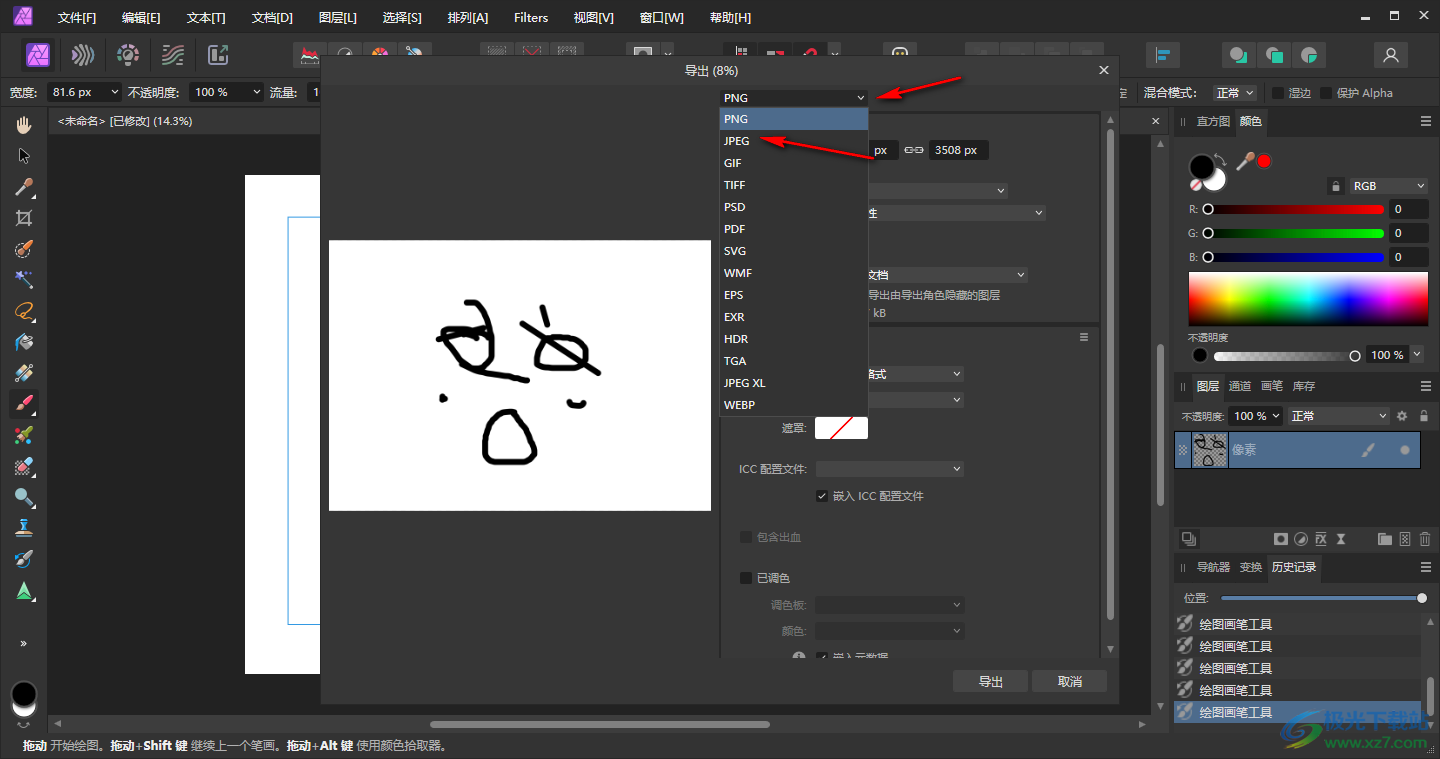Enable the Palettised (已调色) checkbox
Image resolution: width=1440 pixels, height=759 pixels.
click(x=745, y=578)
